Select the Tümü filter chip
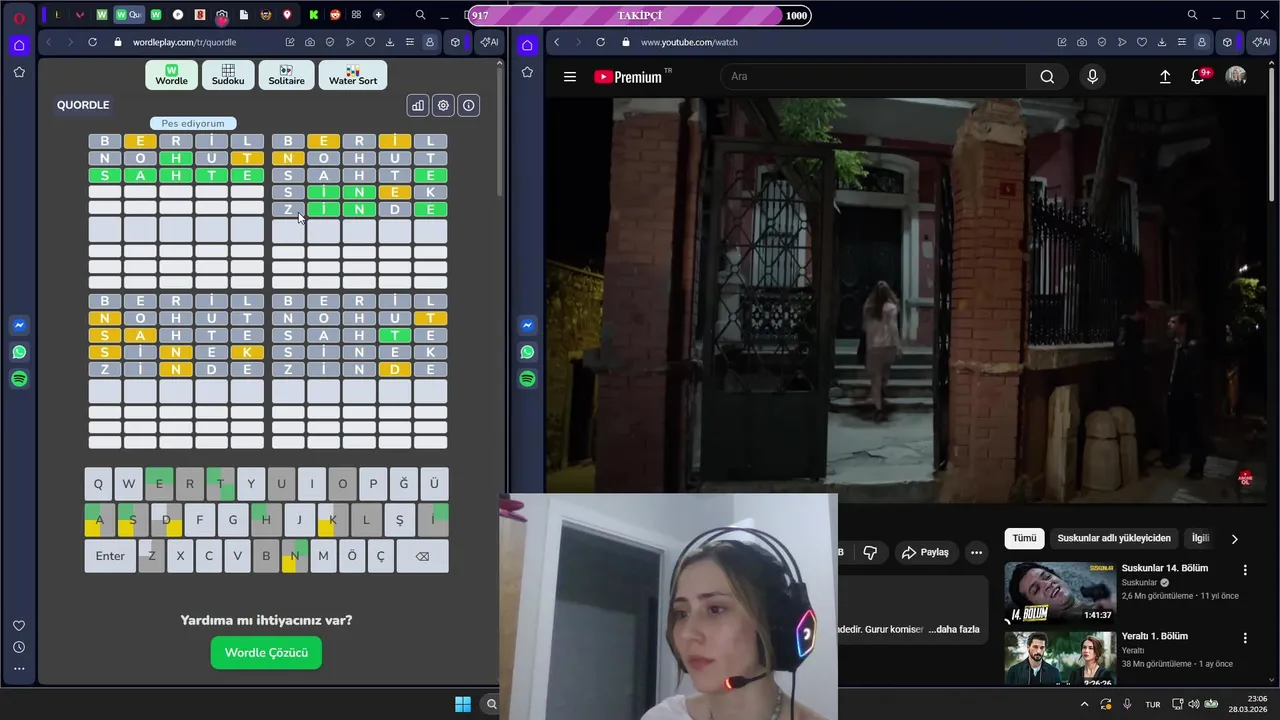Screen dimensions: 1280x720 click(1024, 538)
